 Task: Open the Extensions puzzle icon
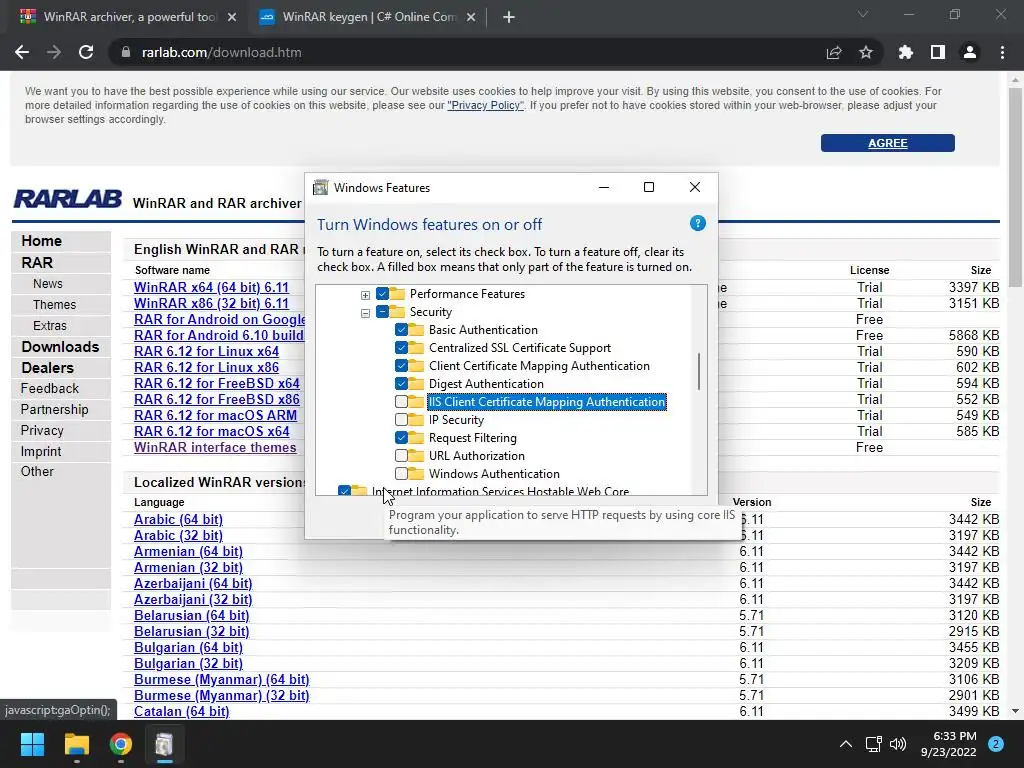pyautogui.click(x=905, y=52)
